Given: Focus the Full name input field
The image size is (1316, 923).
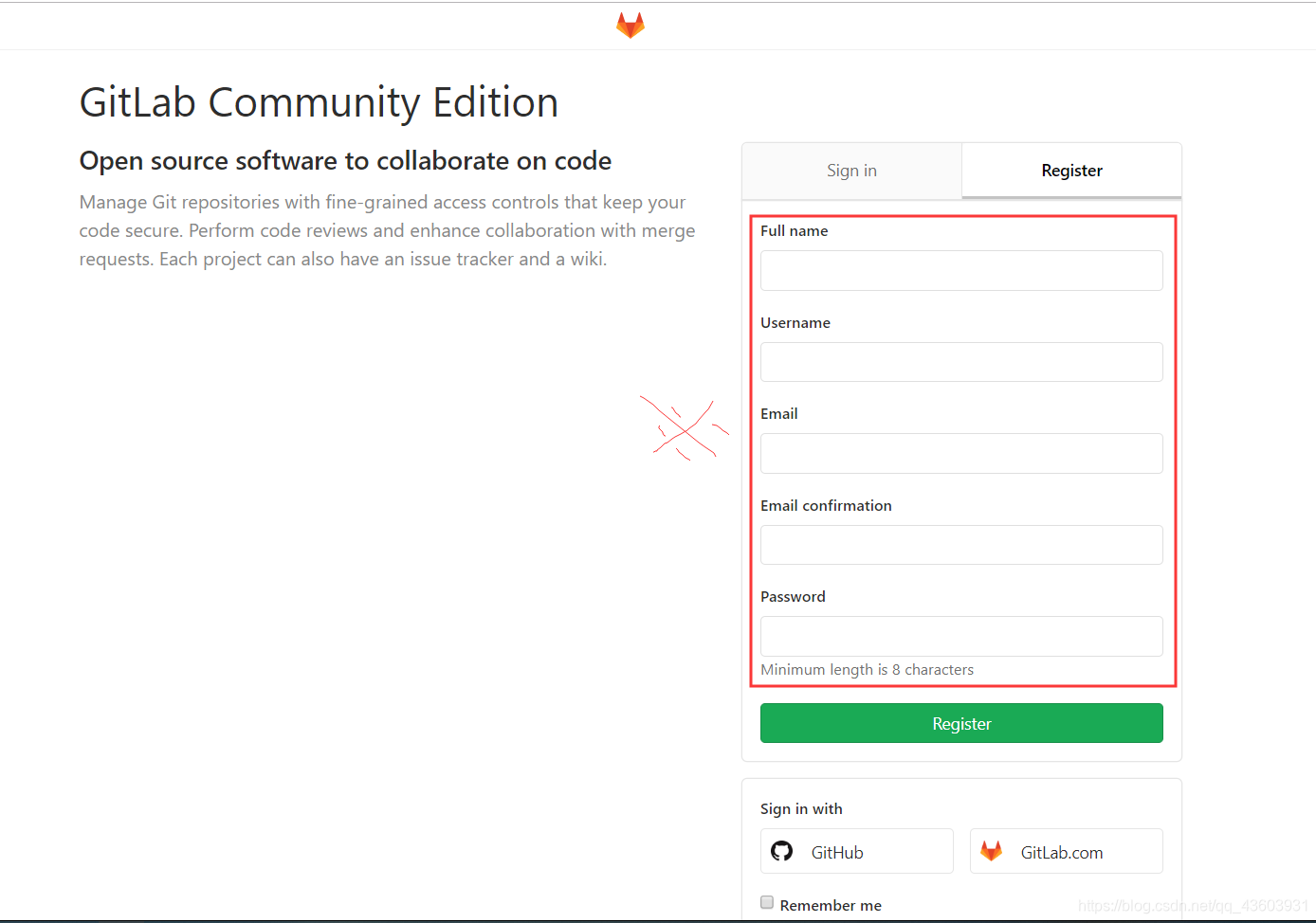Looking at the screenshot, I should (961, 270).
